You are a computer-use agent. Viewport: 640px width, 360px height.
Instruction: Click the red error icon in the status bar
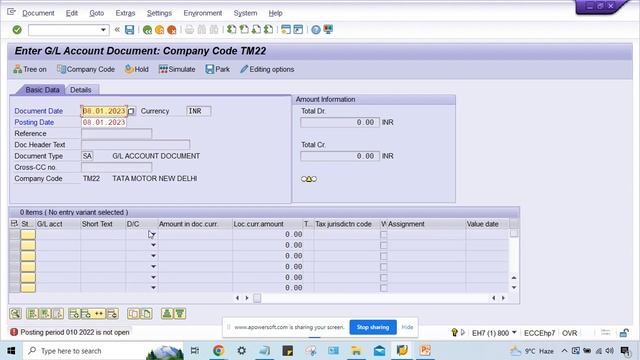click(x=14, y=332)
